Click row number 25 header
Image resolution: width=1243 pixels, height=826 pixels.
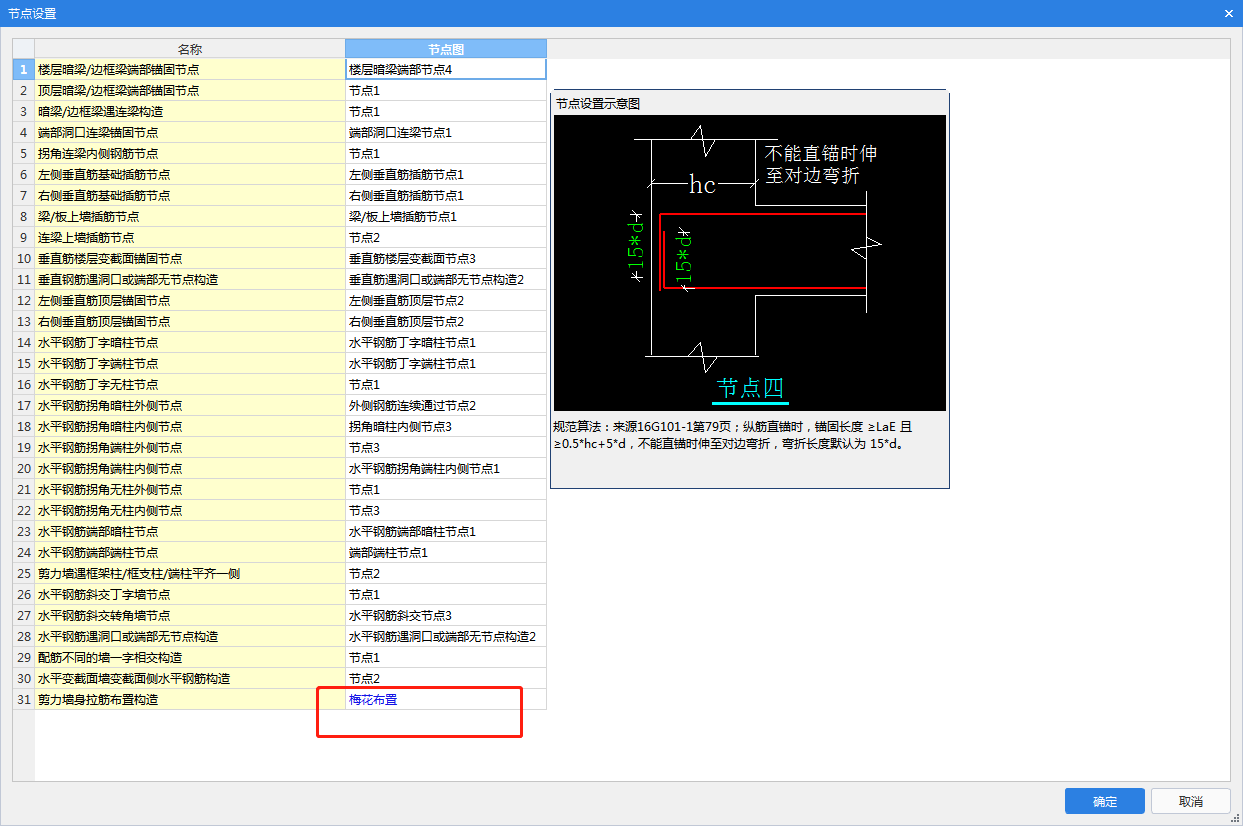[x=23, y=574]
